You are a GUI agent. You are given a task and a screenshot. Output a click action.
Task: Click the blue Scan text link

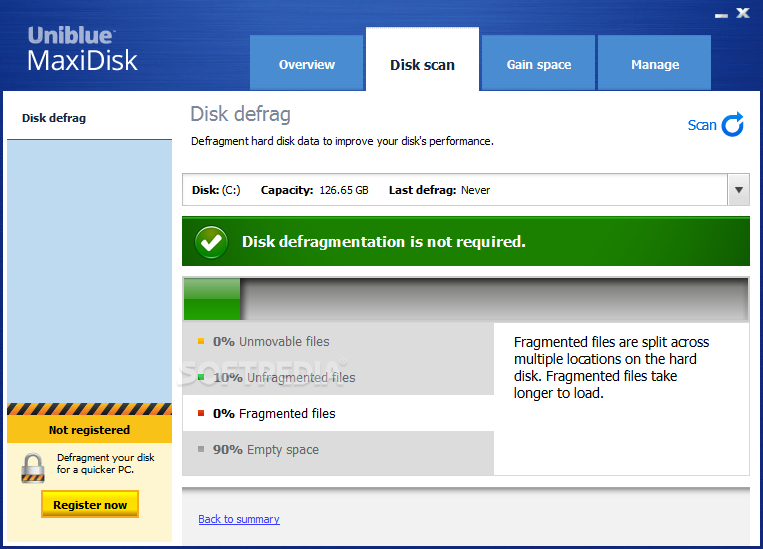pyautogui.click(x=702, y=125)
